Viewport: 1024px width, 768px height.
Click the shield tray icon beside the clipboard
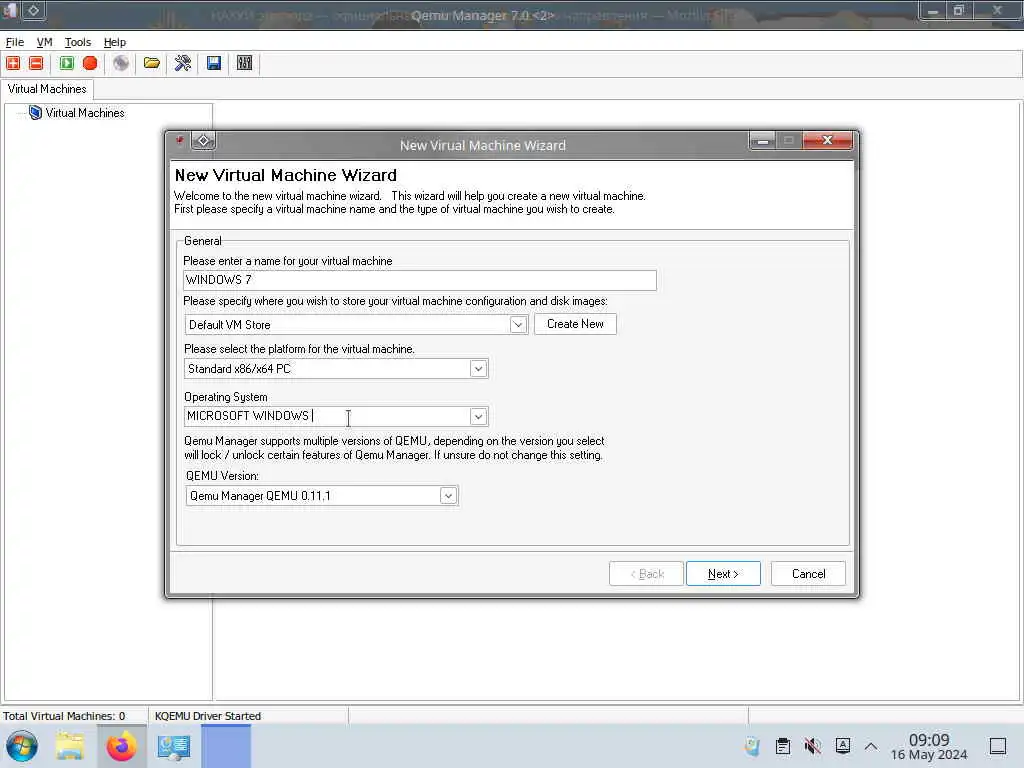pyautogui.click(x=752, y=746)
